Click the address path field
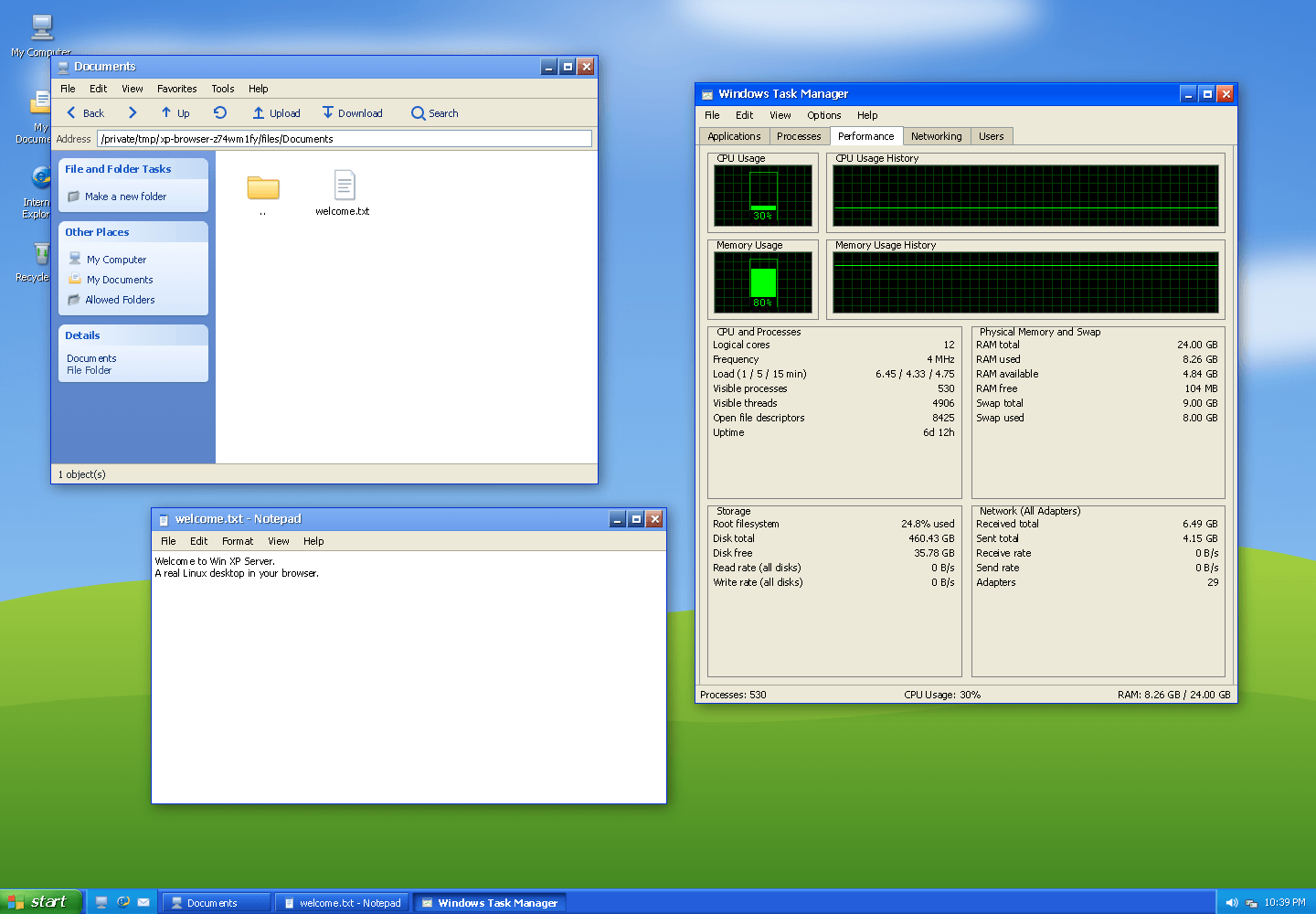 click(x=345, y=139)
